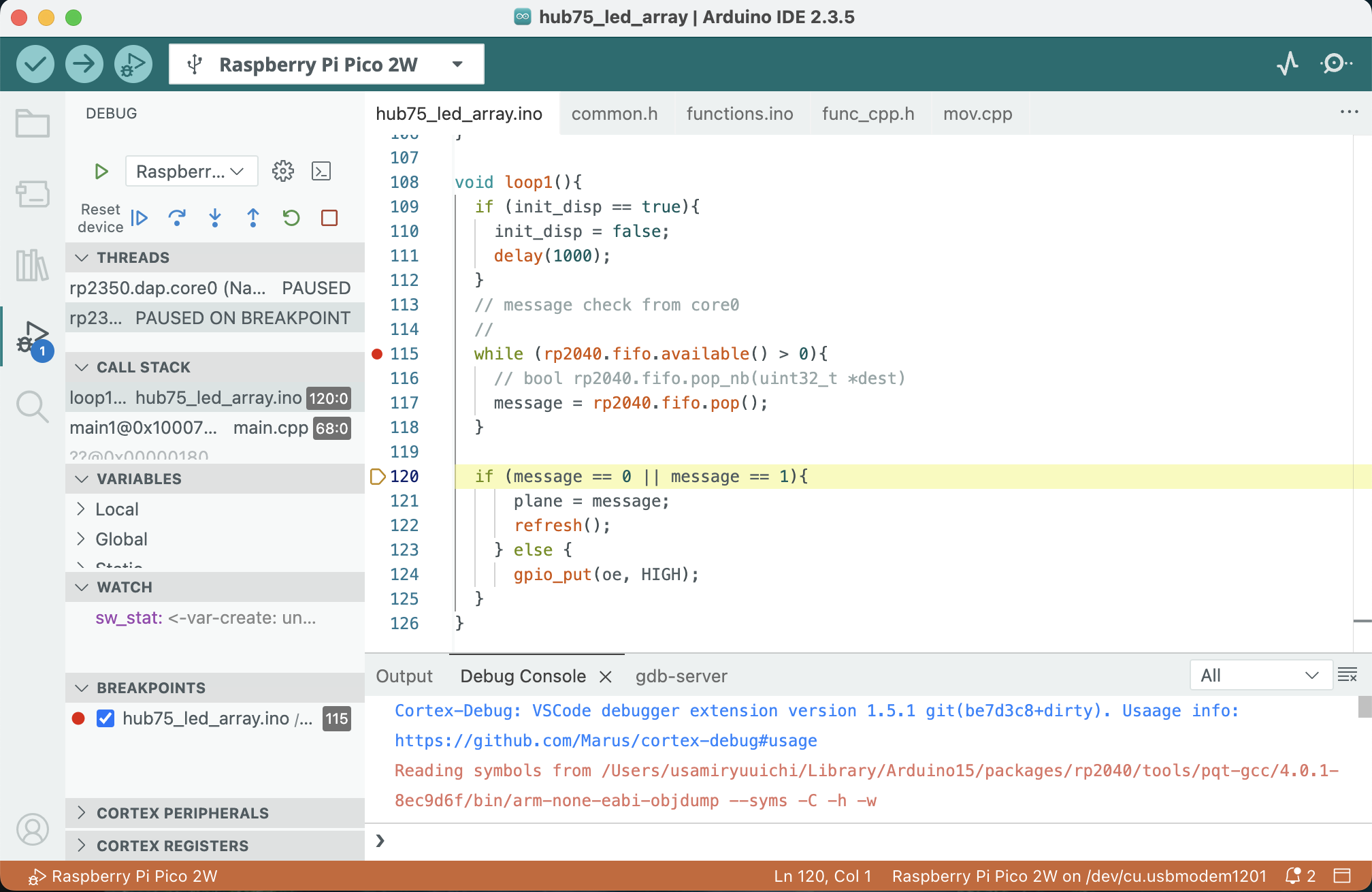The width and height of the screenshot is (1372, 892).
Task: Collapse the WATCH section
Action: [x=214, y=587]
